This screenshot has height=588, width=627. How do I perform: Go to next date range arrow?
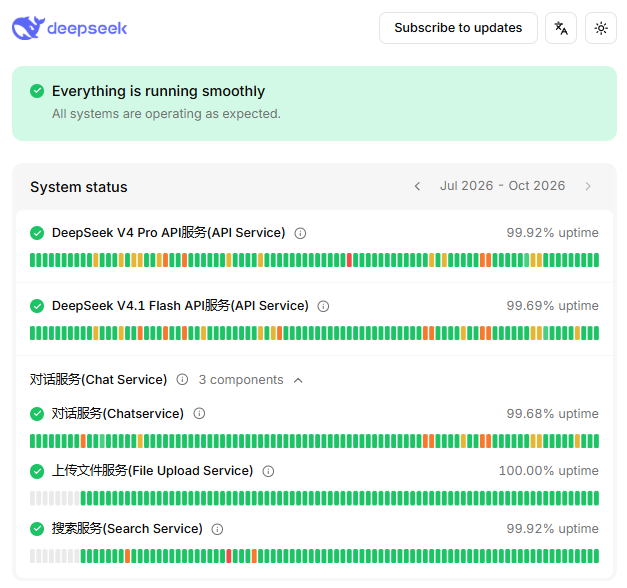(588, 186)
